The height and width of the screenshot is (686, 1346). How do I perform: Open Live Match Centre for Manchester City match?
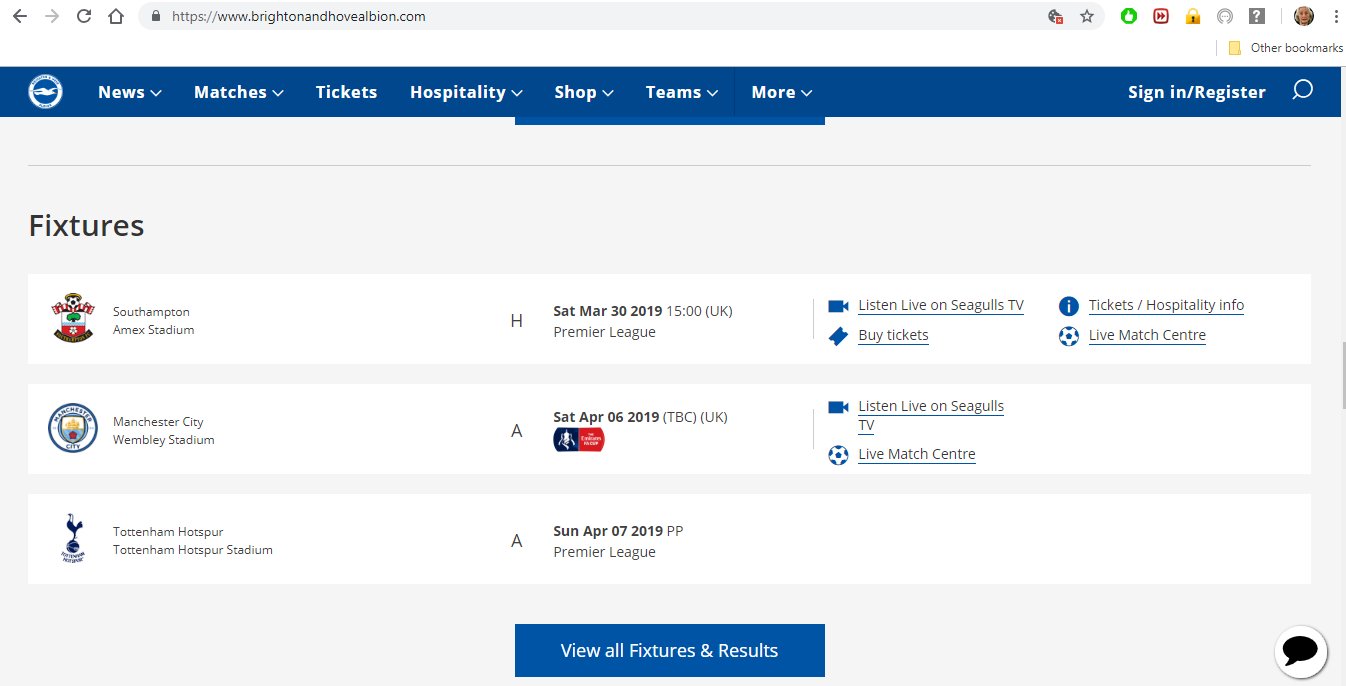pos(917,454)
